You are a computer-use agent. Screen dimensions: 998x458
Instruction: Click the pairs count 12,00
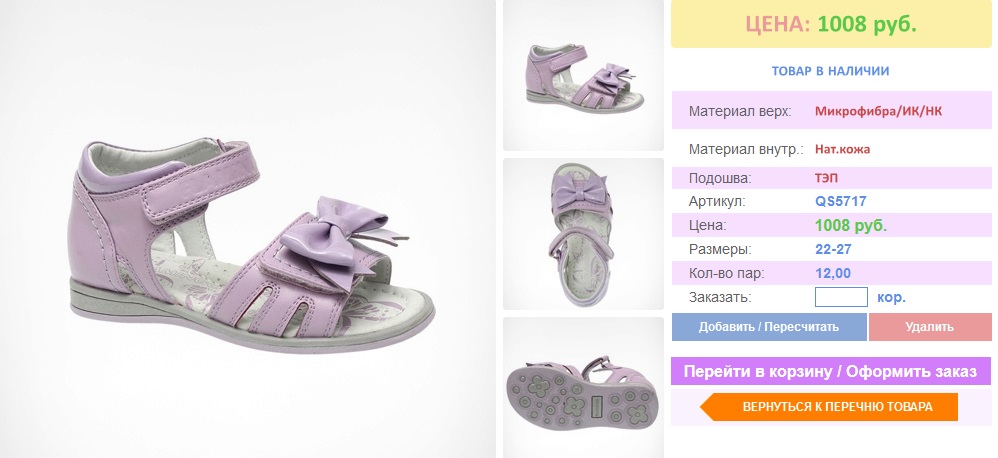coord(833,274)
